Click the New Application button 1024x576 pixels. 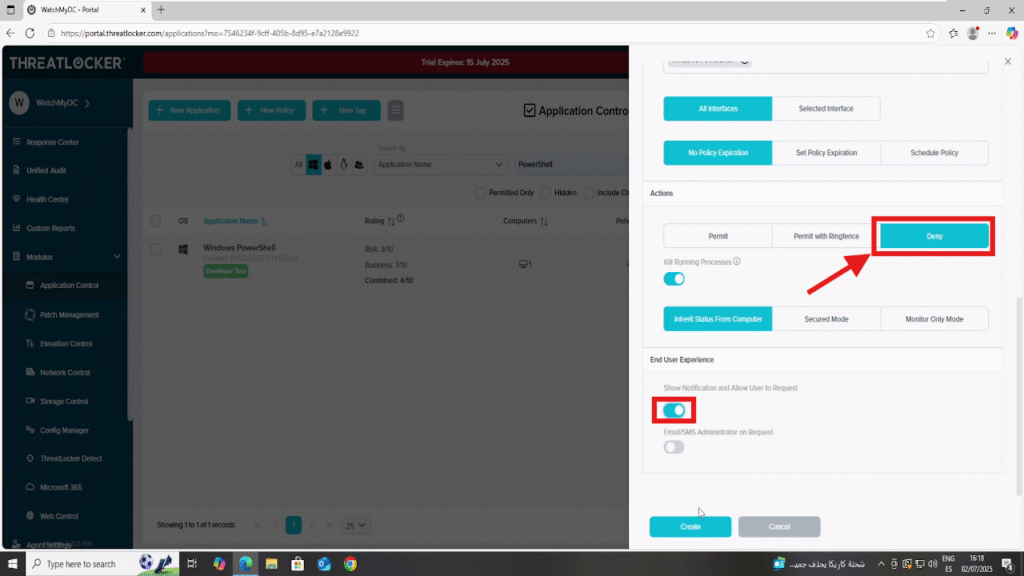189,110
